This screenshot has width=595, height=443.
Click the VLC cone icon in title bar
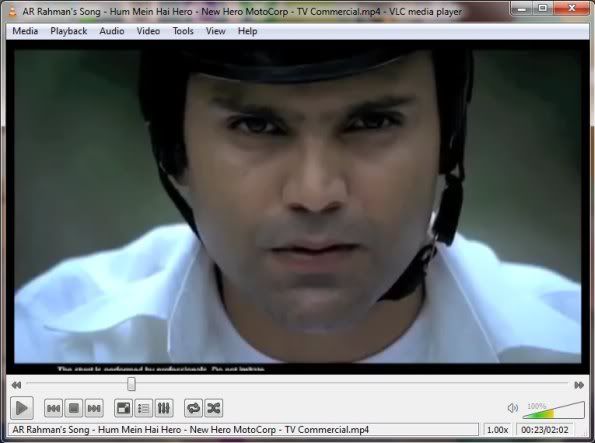pos(13,11)
